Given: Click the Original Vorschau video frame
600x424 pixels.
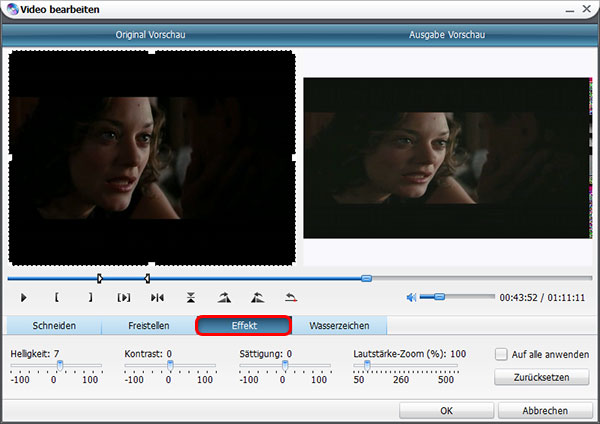Looking at the screenshot, I should point(152,158).
